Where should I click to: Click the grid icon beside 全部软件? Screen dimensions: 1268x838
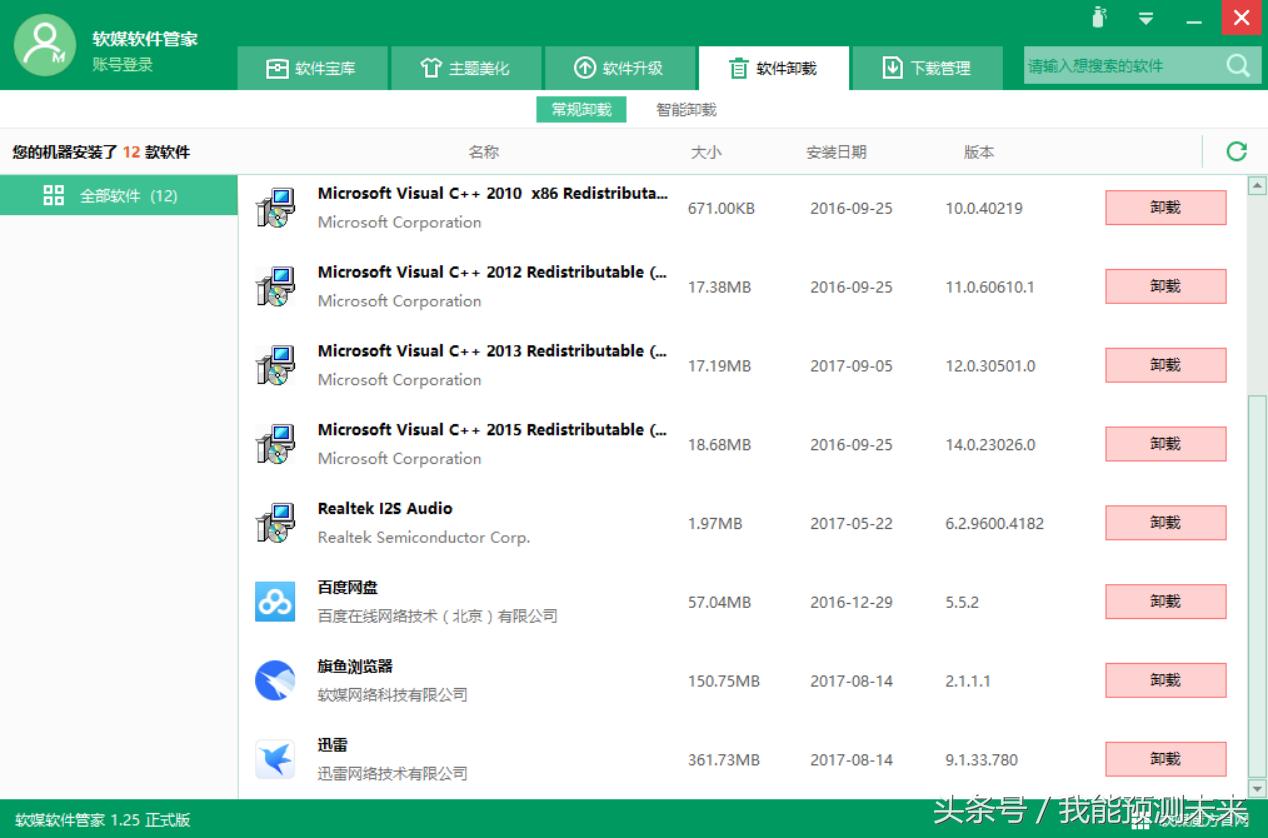[x=53, y=196]
